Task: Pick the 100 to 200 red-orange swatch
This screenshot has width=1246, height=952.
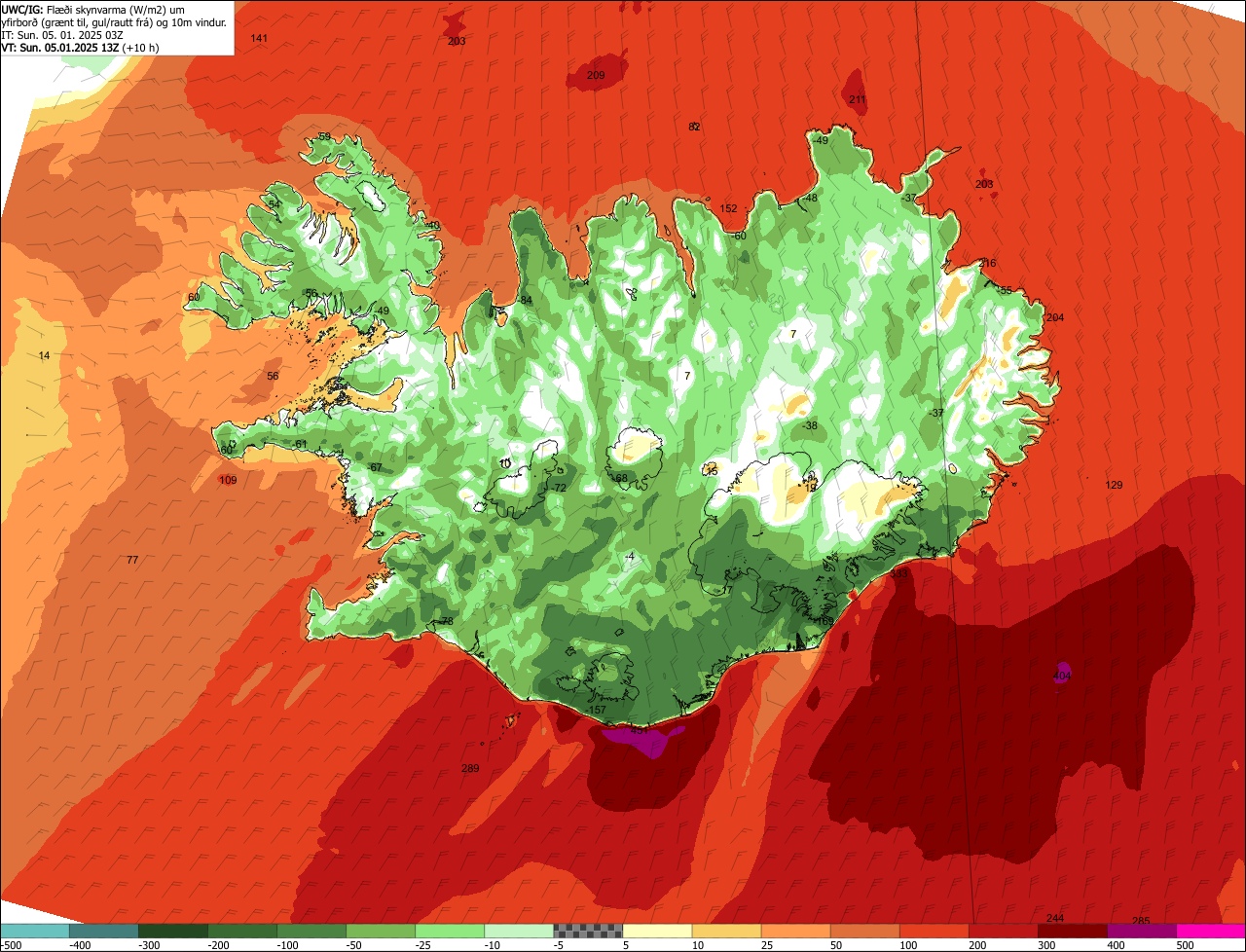Action: pos(934,931)
